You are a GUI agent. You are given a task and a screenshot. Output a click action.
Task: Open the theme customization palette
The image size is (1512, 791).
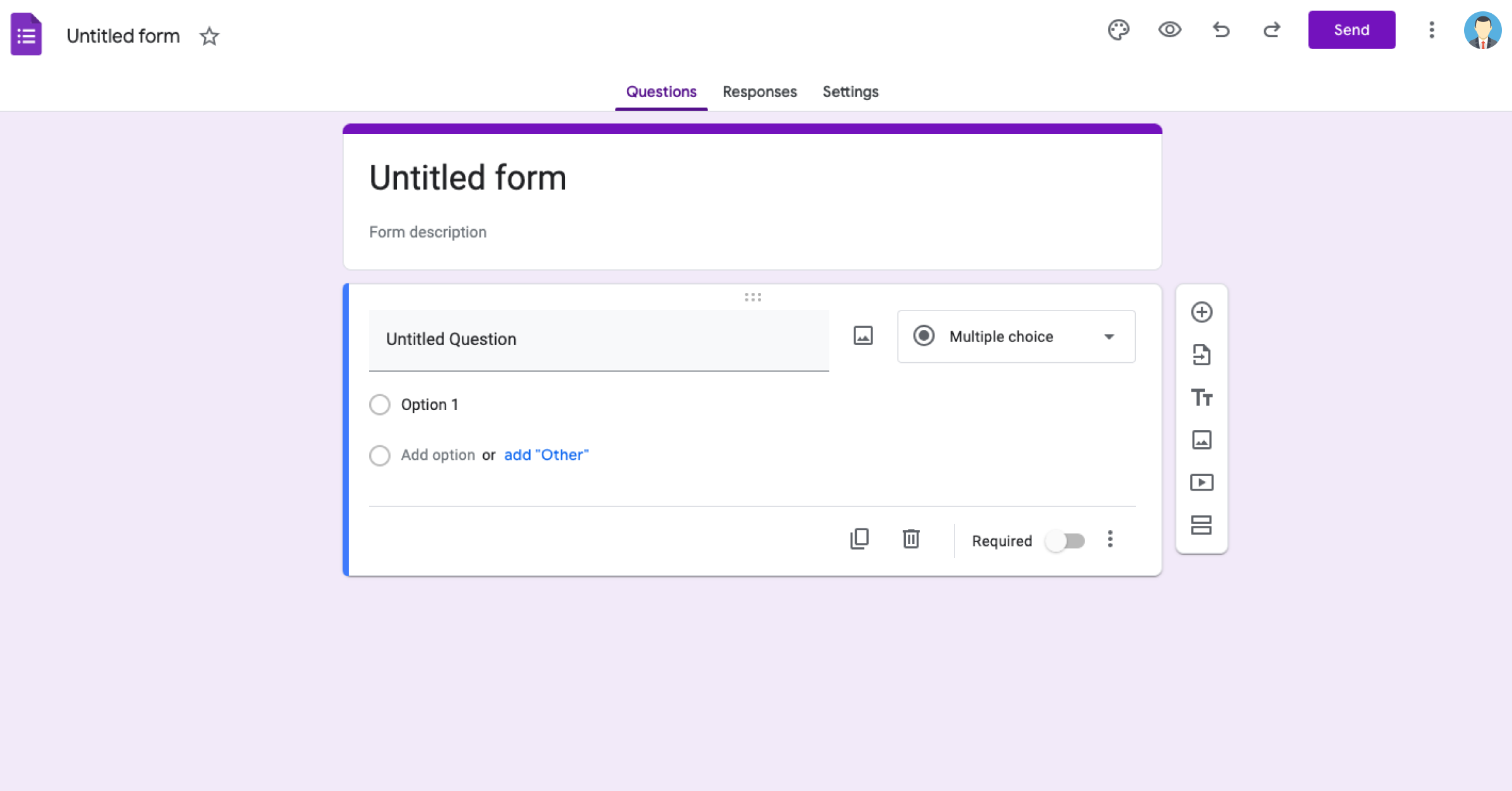coord(1119,30)
